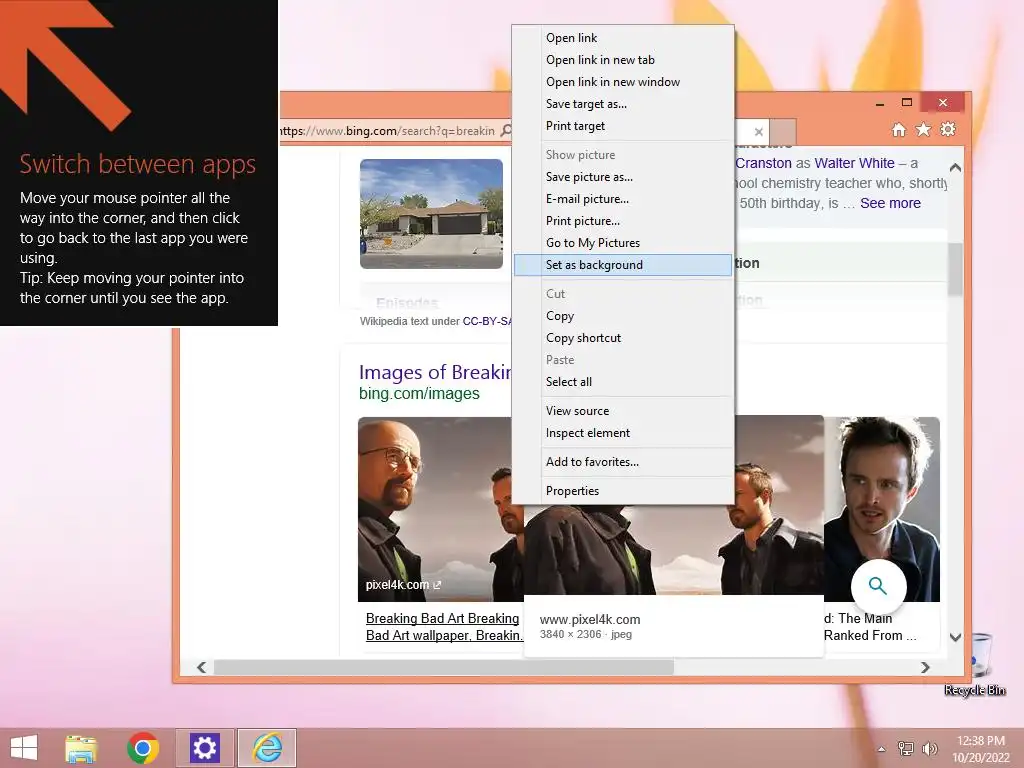Select Open link in new window
The width and height of the screenshot is (1024, 768).
pos(622,82)
